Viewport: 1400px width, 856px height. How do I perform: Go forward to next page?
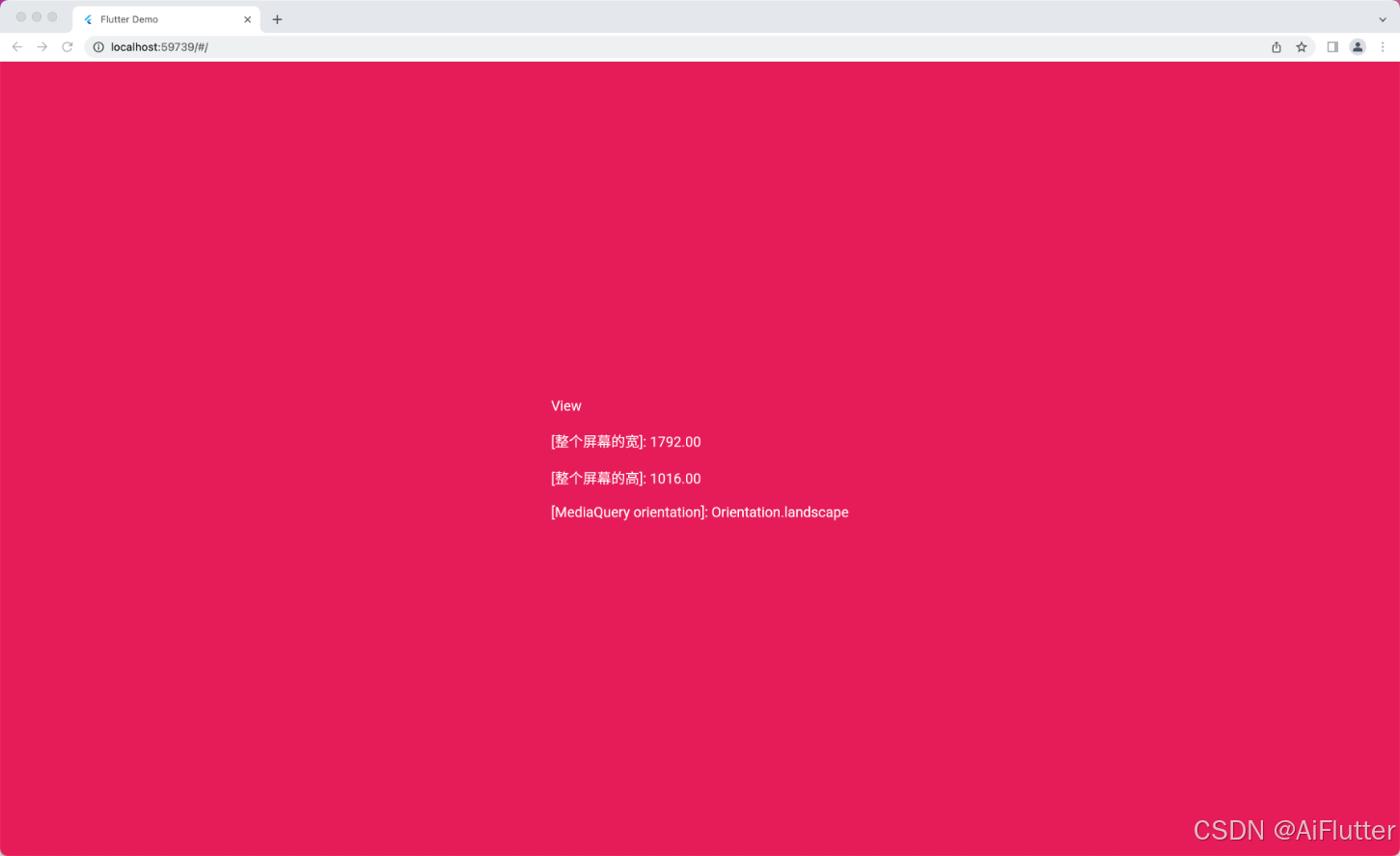coord(42,46)
